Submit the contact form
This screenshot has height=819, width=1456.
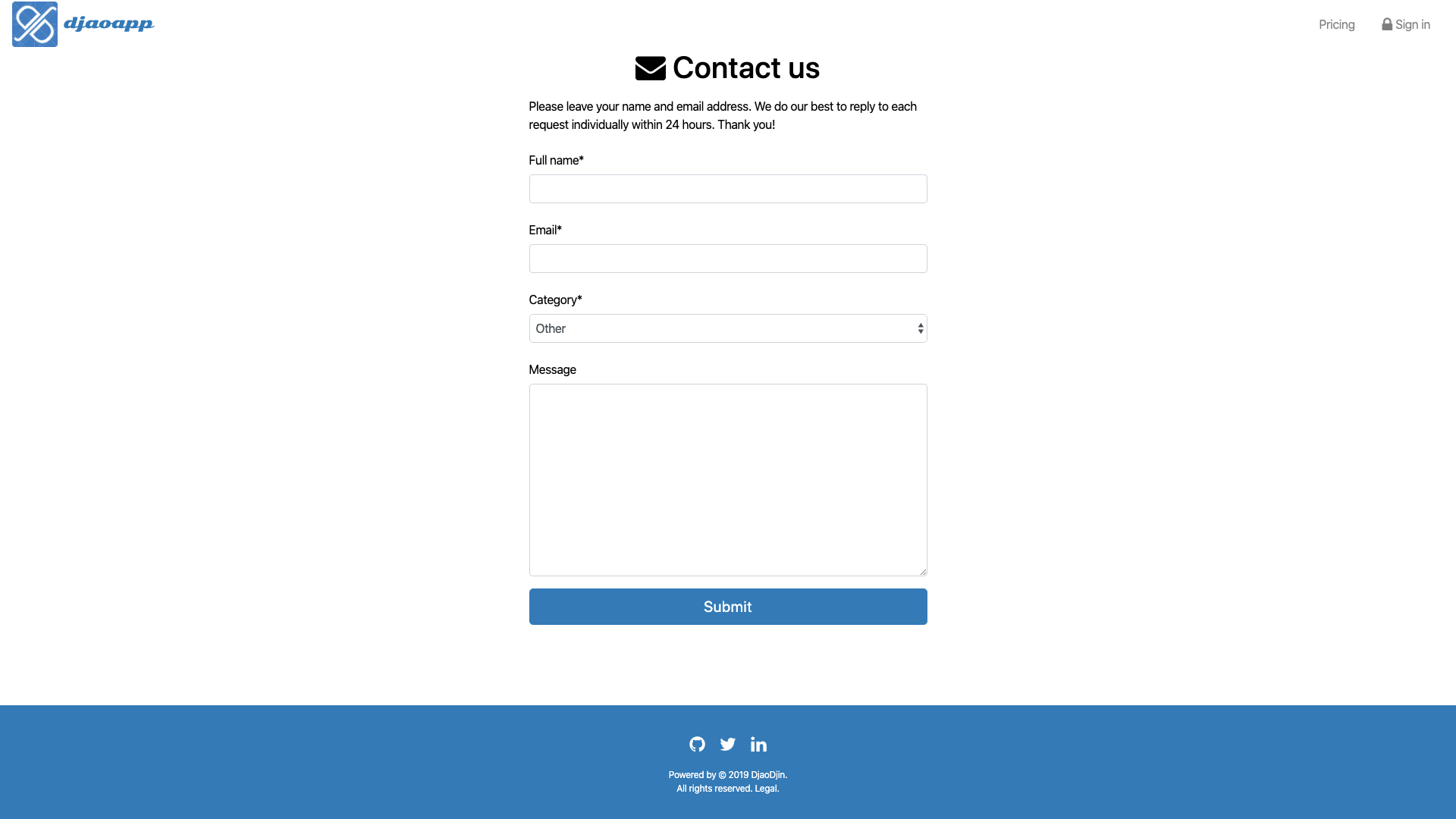point(728,607)
